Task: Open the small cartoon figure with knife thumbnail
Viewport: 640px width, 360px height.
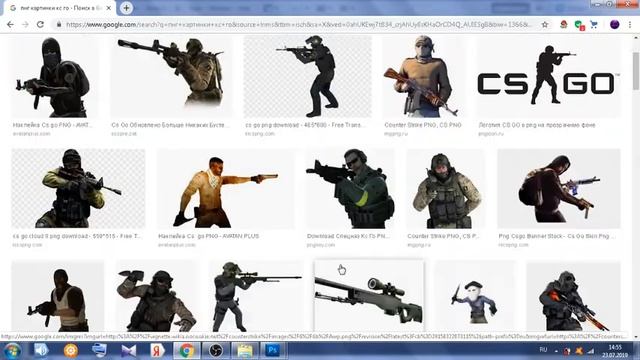Action: pyautogui.click(x=475, y=296)
